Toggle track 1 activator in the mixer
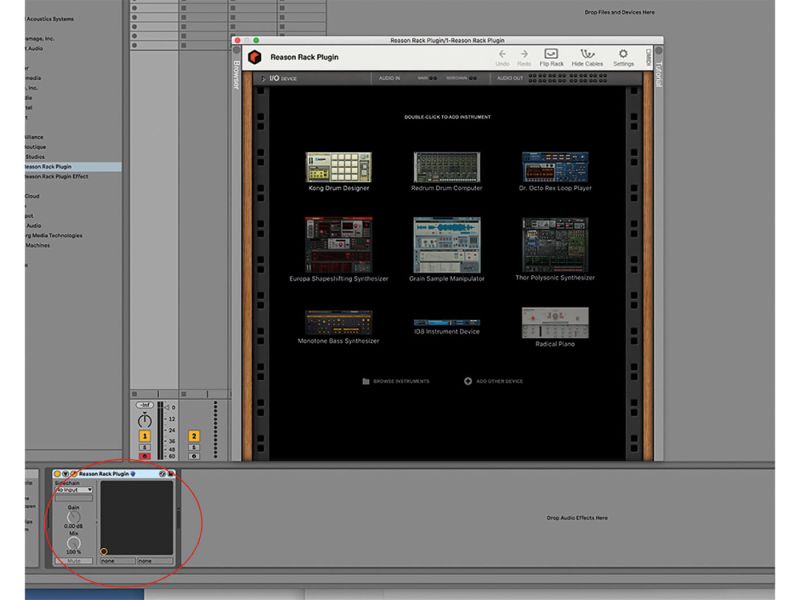This screenshot has width=800, height=600. pyautogui.click(x=145, y=435)
